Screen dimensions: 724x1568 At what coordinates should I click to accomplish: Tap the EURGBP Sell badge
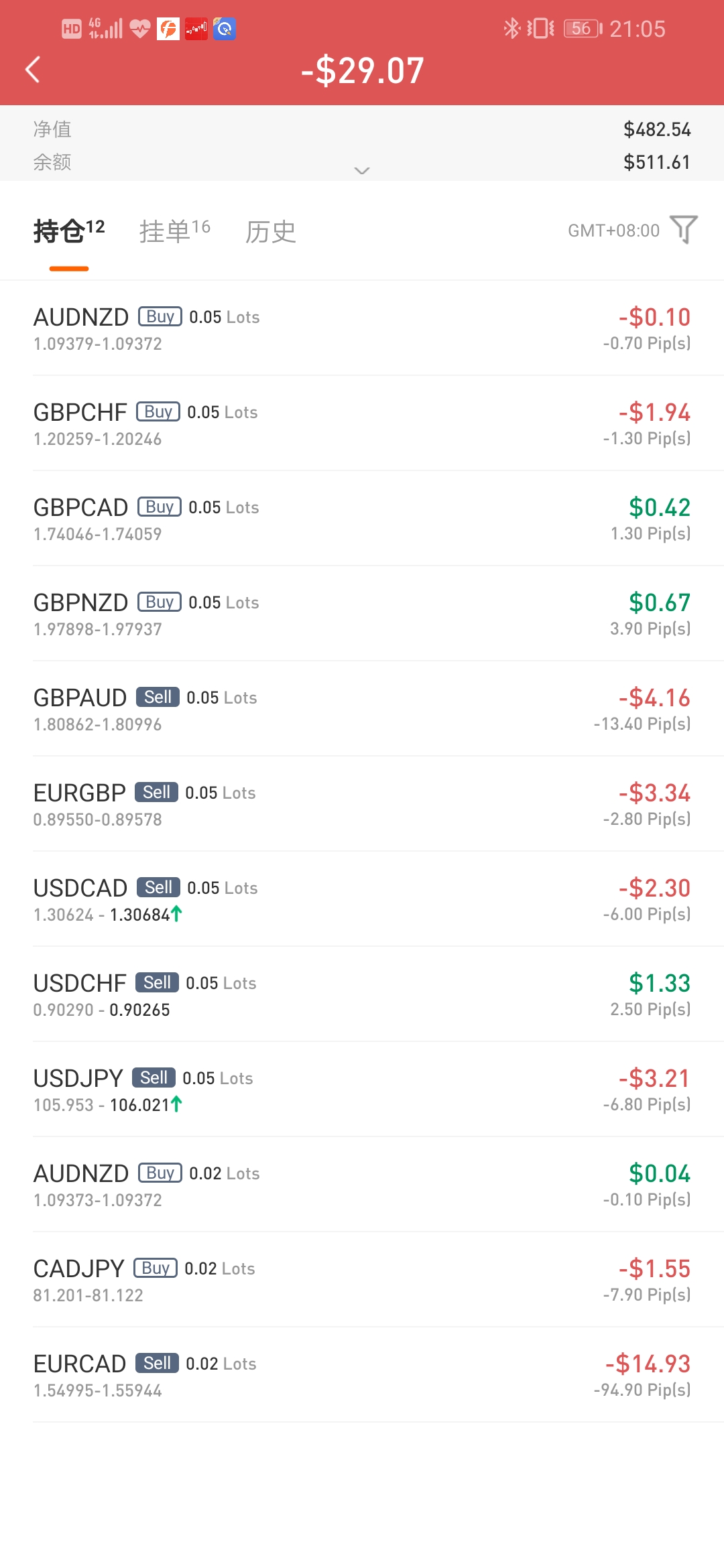pyautogui.click(x=156, y=792)
